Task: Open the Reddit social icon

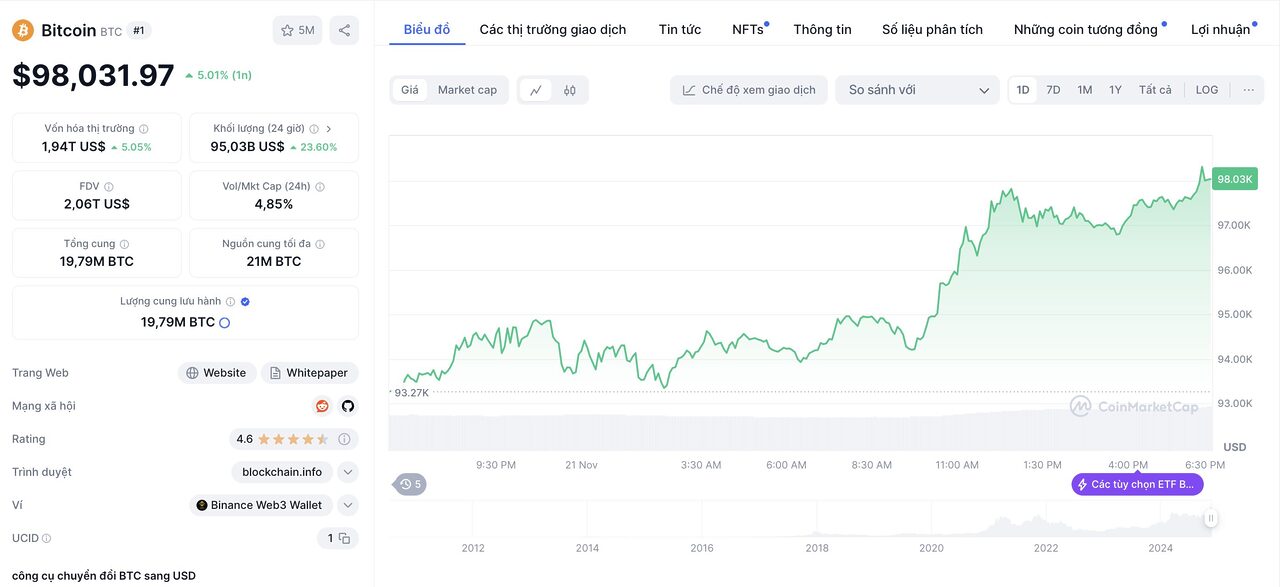Action: click(322, 406)
